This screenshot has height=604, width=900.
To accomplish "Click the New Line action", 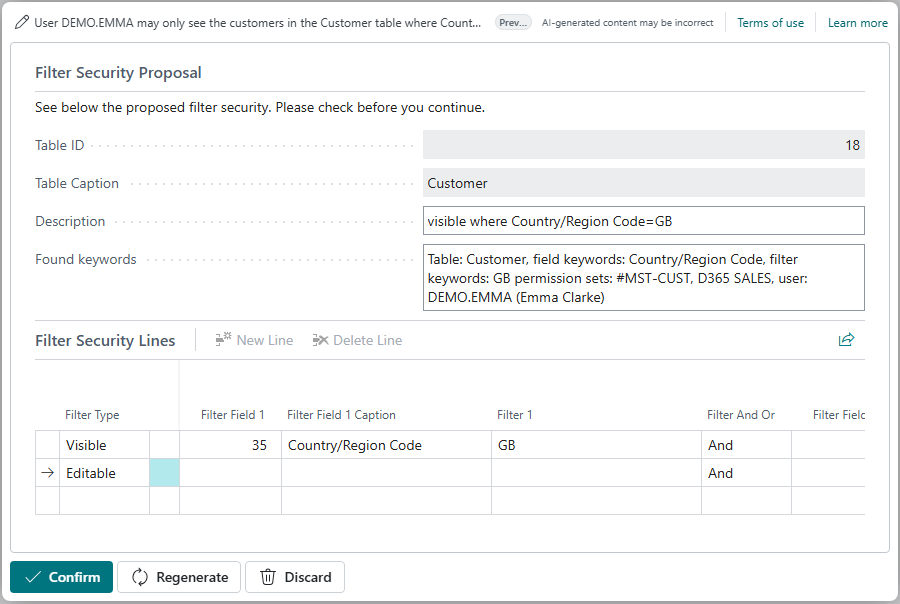I will 254,340.
